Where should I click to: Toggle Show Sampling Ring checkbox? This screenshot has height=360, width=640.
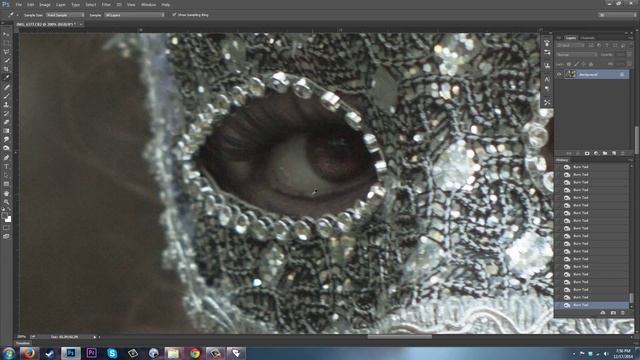[x=174, y=15]
